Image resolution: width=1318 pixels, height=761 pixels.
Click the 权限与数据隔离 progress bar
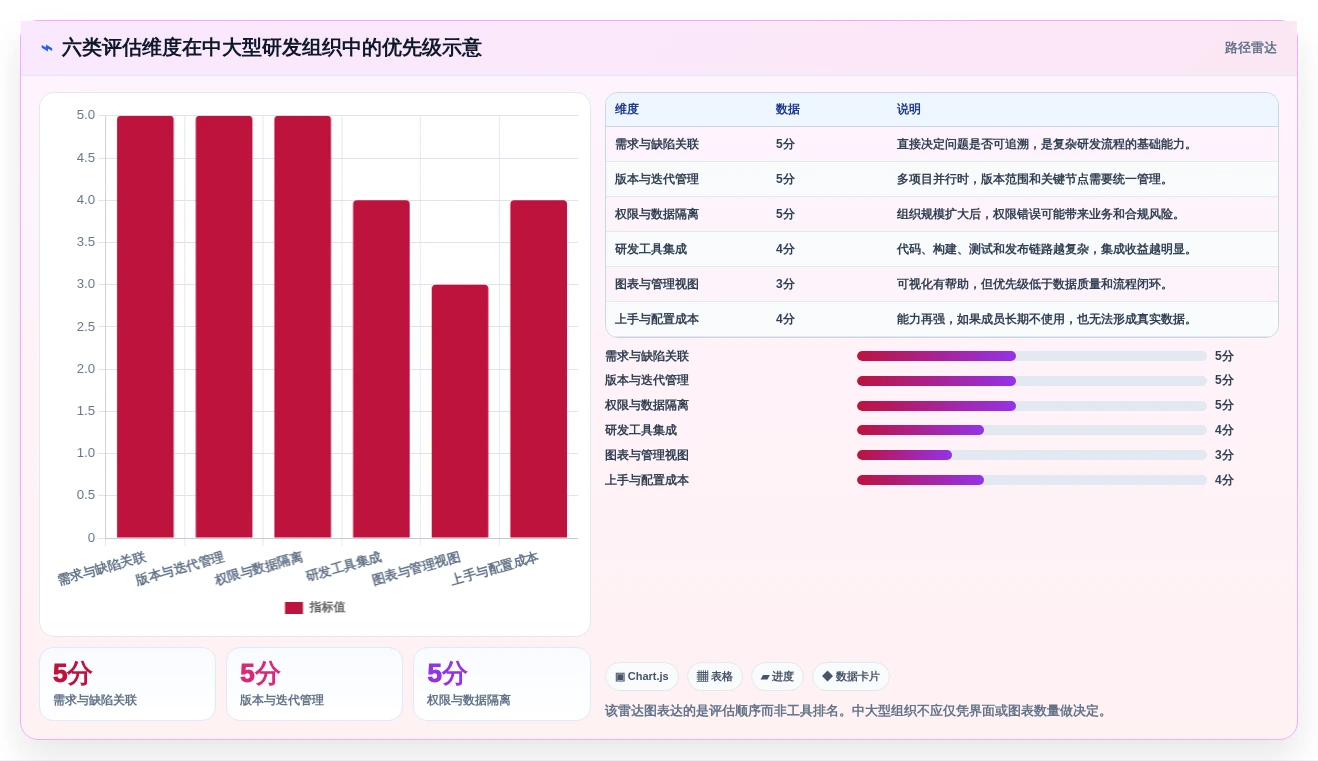pos(1032,406)
